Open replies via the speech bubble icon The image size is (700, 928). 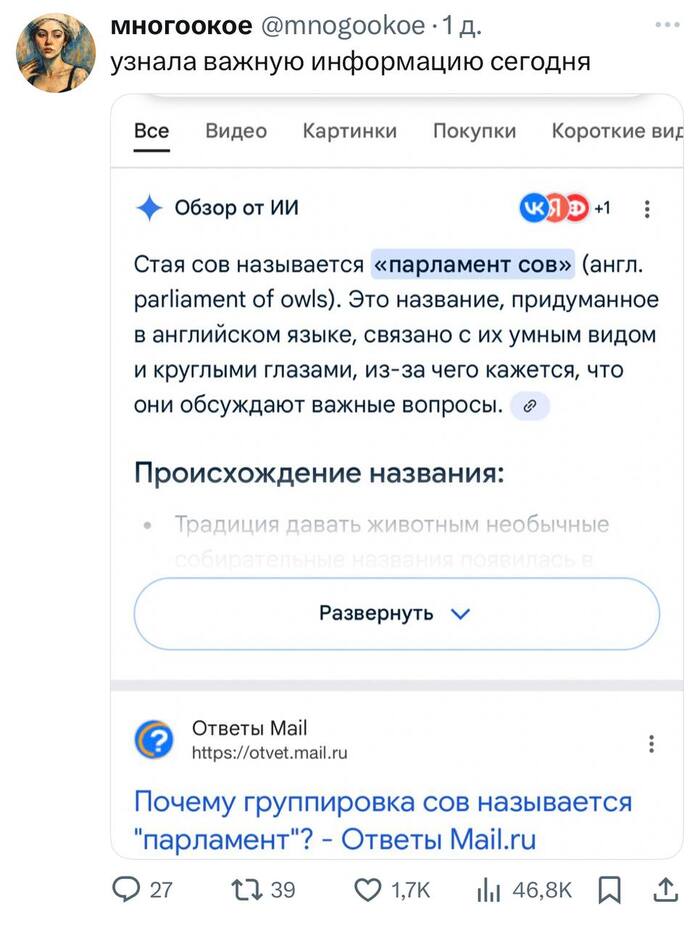[126, 888]
